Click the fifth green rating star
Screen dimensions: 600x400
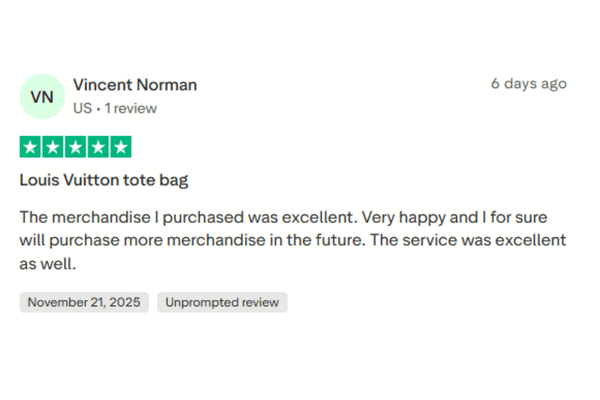point(121,147)
